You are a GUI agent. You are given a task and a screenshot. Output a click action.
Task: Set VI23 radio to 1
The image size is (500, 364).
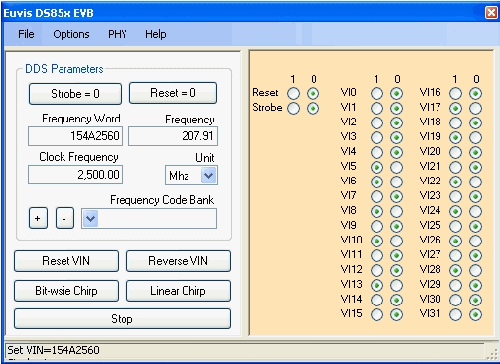pos(456,196)
